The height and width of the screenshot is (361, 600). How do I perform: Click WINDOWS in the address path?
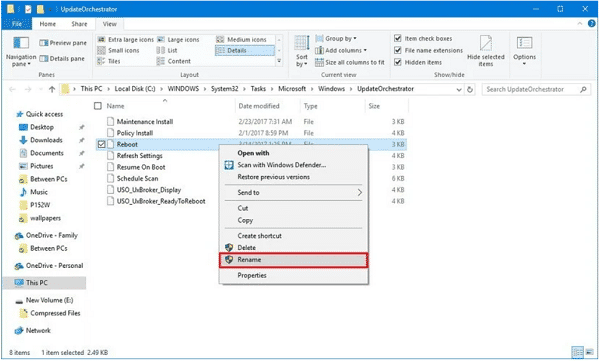183,89
